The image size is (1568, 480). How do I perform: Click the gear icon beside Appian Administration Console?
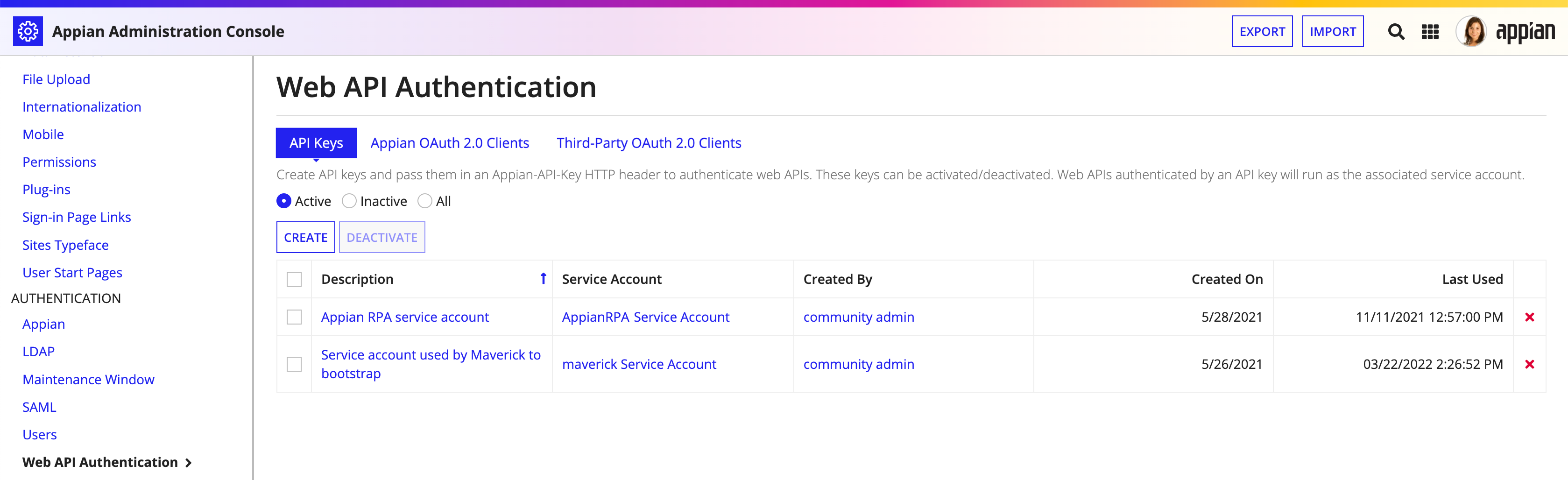28,31
